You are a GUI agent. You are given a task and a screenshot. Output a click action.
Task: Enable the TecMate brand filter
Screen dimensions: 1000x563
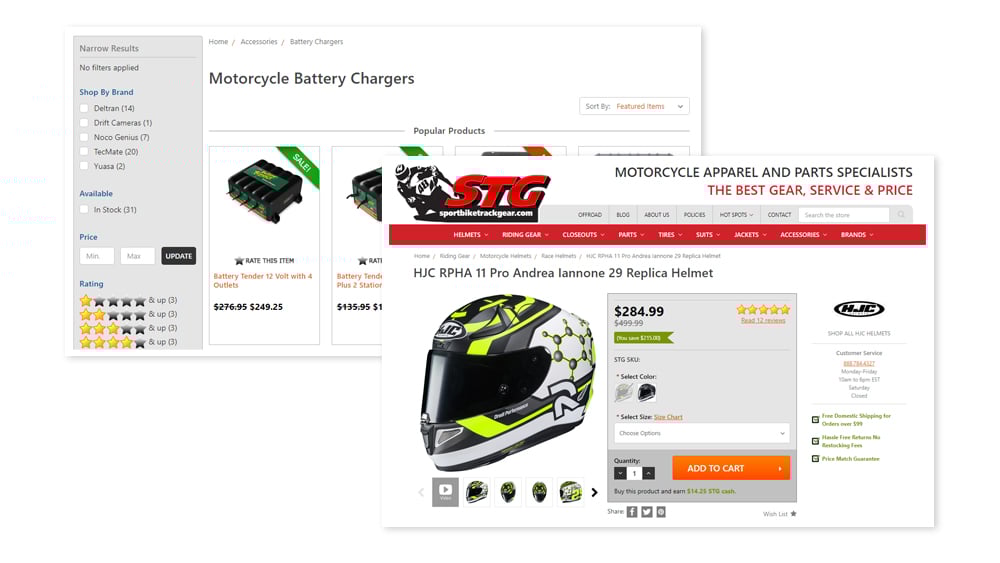point(84,152)
